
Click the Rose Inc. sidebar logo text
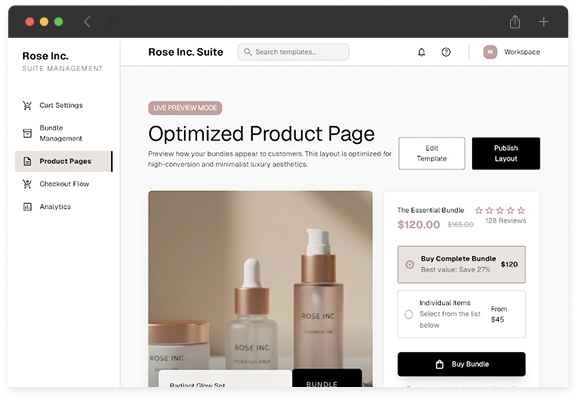[45, 56]
